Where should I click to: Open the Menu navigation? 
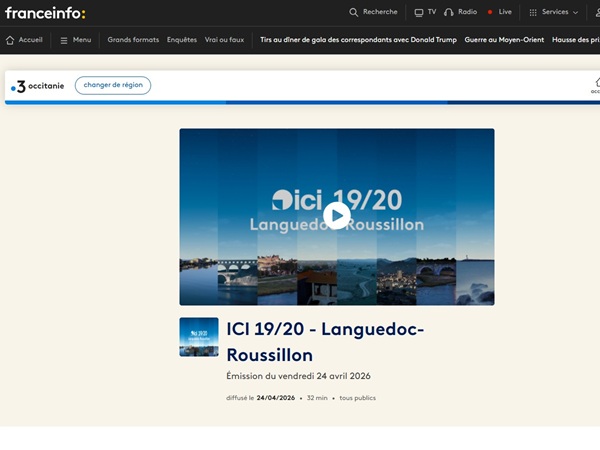[82, 40]
